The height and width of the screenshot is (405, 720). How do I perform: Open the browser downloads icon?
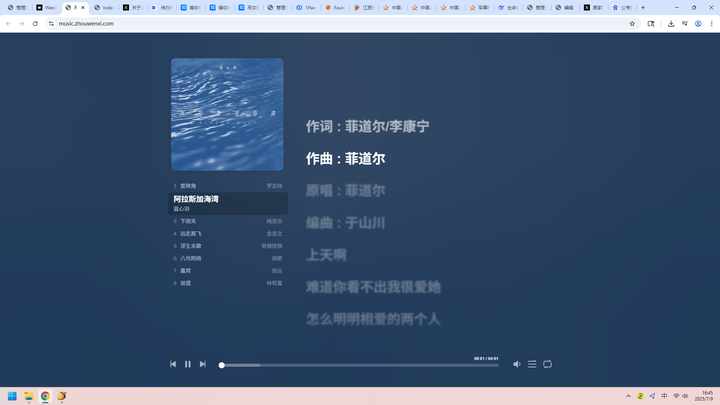671,23
